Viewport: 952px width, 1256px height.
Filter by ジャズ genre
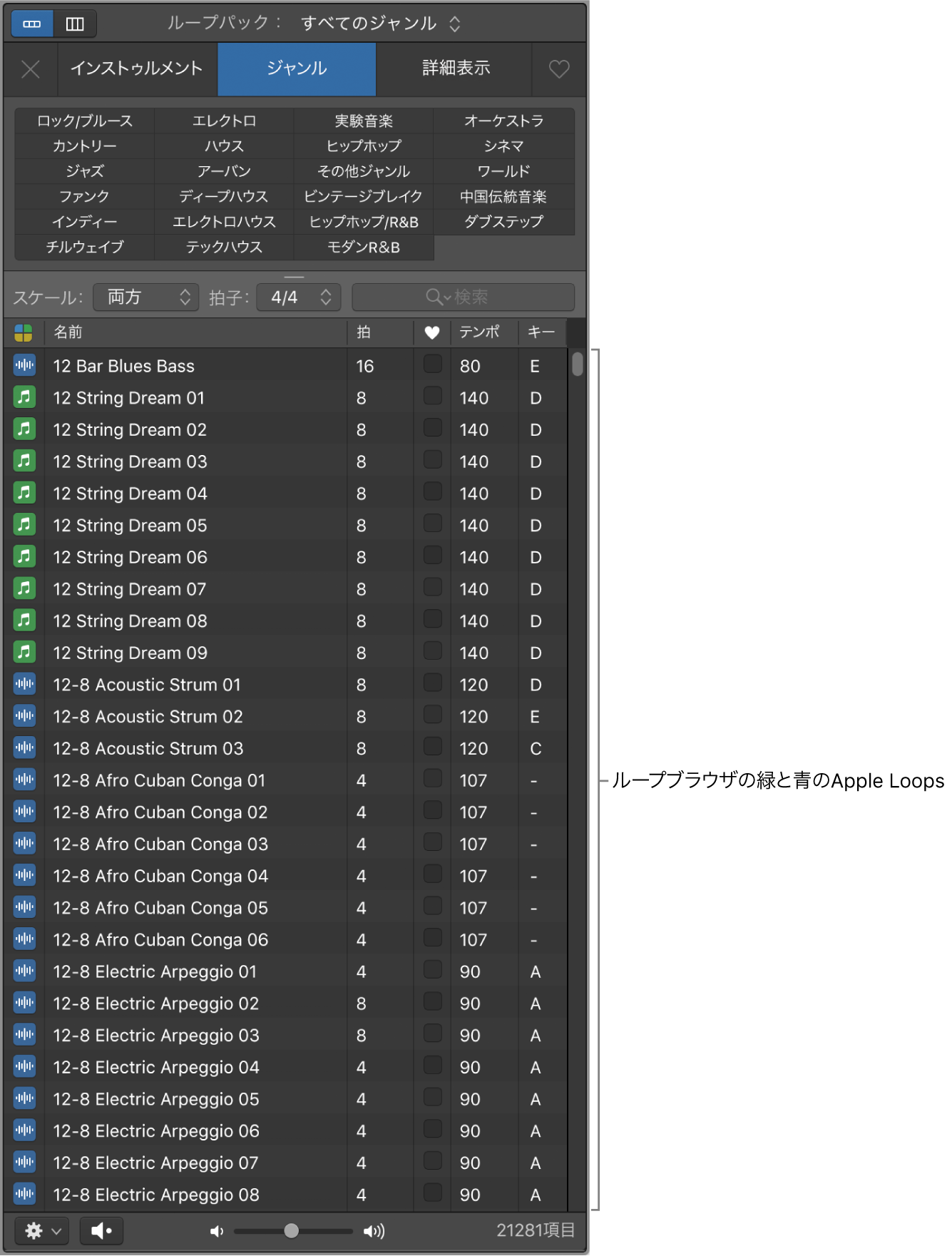[85, 171]
